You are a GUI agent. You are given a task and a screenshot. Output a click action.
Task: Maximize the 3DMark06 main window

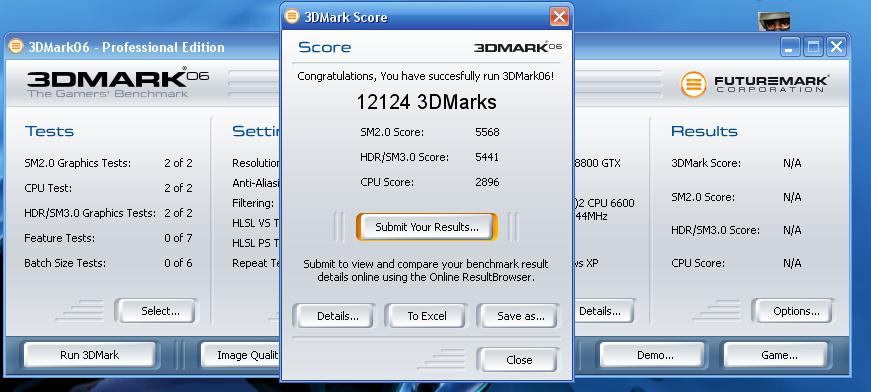click(x=813, y=47)
